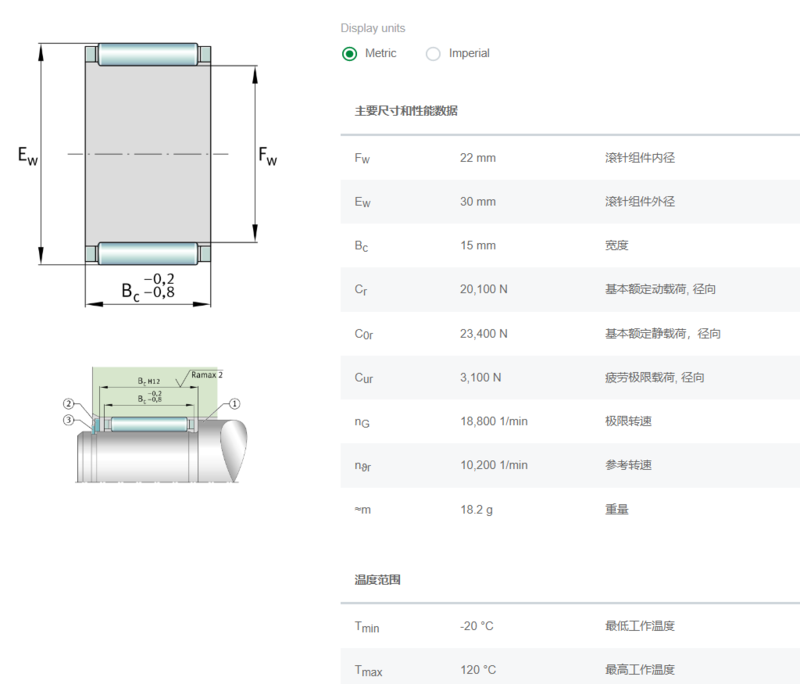Click the Bc symbol in the table
Viewport: 800px width, 684px height.
[x=361, y=246]
